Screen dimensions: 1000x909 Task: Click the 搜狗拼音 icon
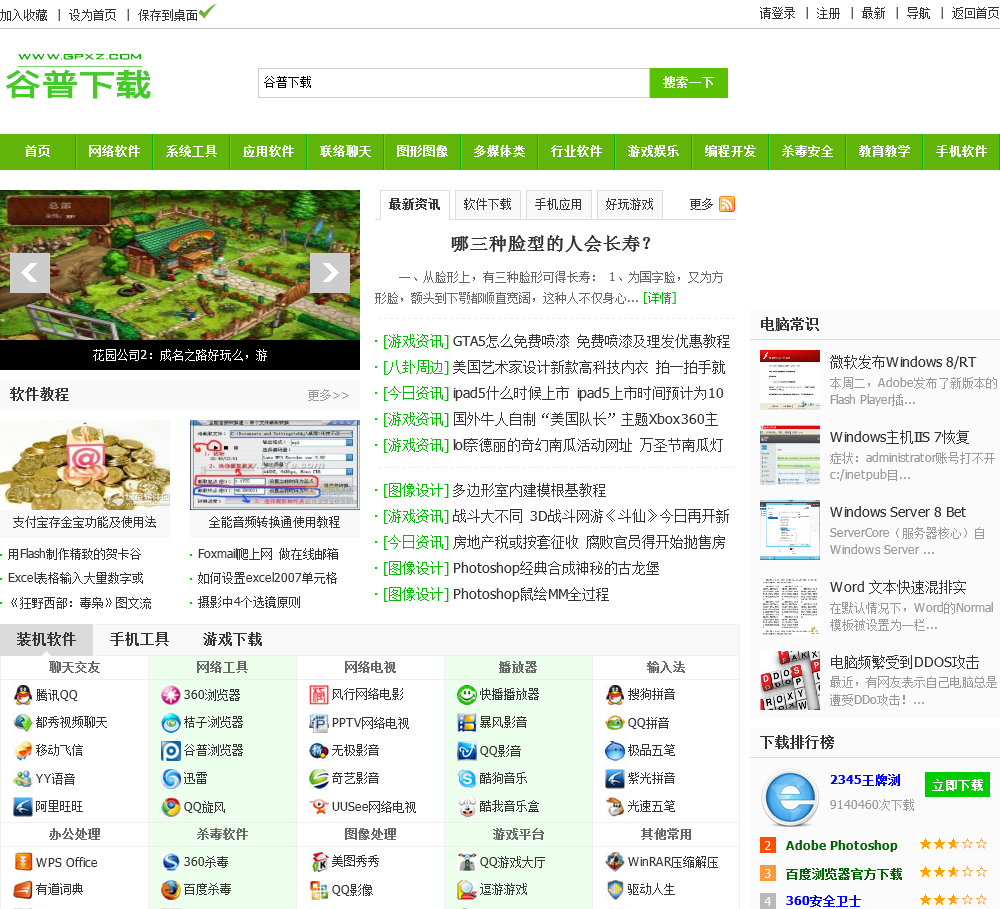point(615,695)
